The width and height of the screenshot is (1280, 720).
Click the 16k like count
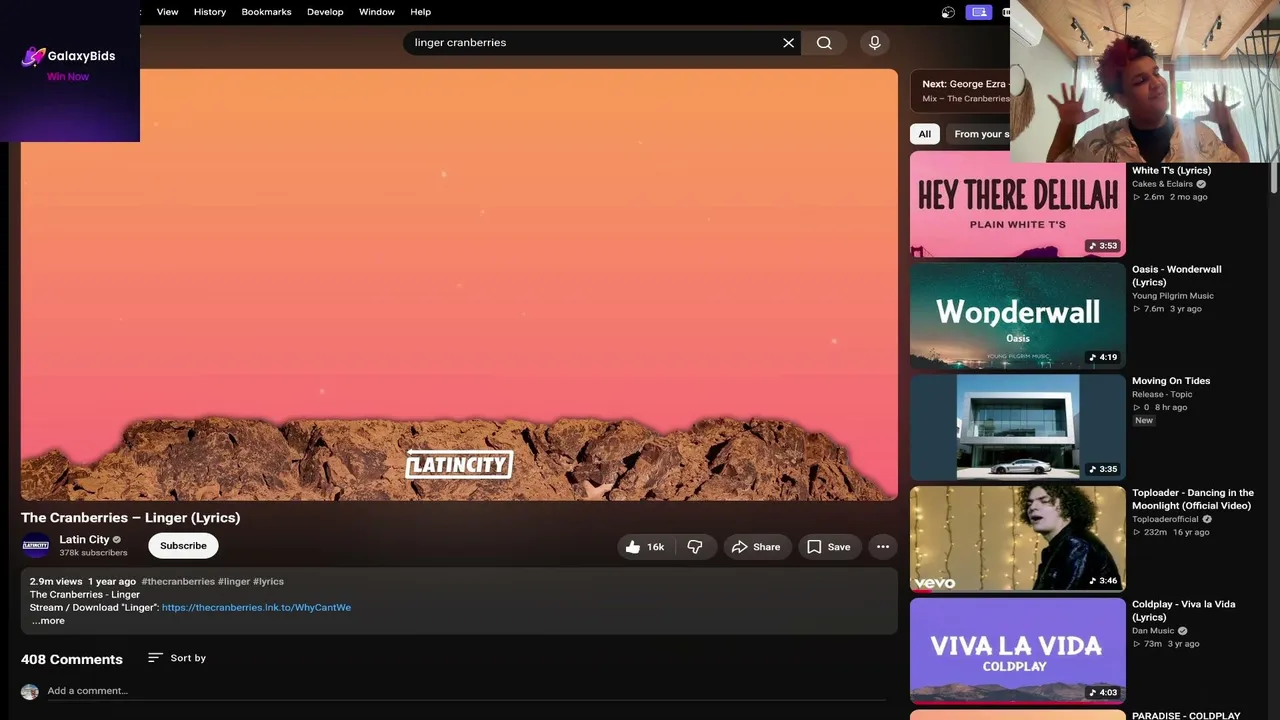pos(655,547)
